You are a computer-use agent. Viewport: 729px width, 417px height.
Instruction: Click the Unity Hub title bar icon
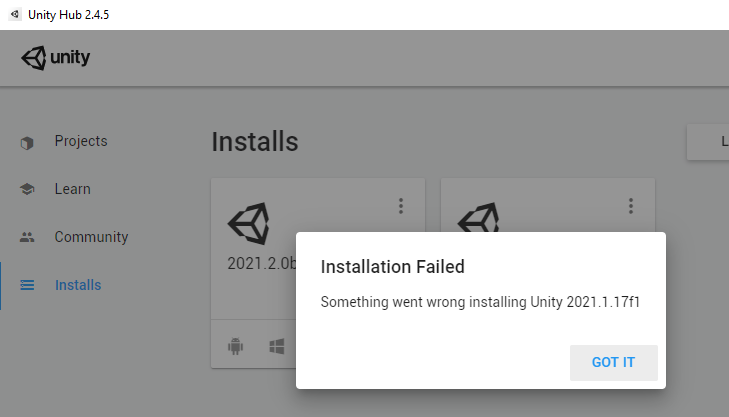(10, 14)
